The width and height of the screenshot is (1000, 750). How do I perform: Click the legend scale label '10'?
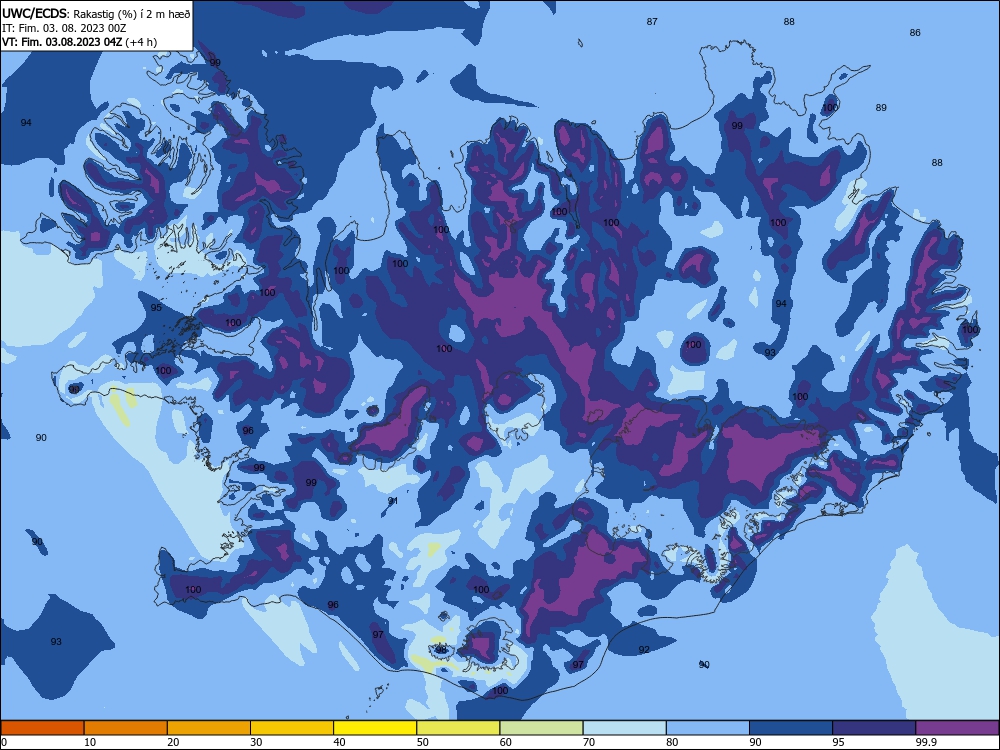pyautogui.click(x=90, y=742)
